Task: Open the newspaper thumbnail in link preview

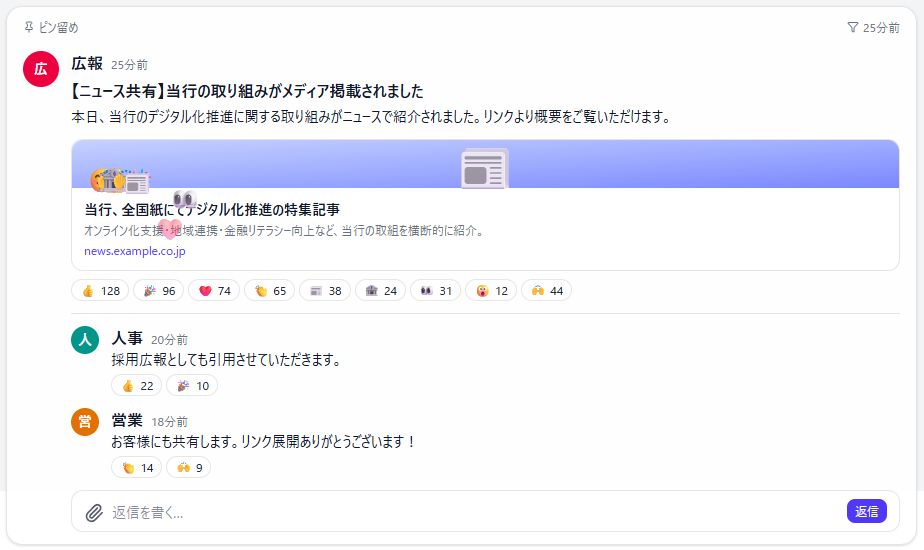Action: [484, 169]
